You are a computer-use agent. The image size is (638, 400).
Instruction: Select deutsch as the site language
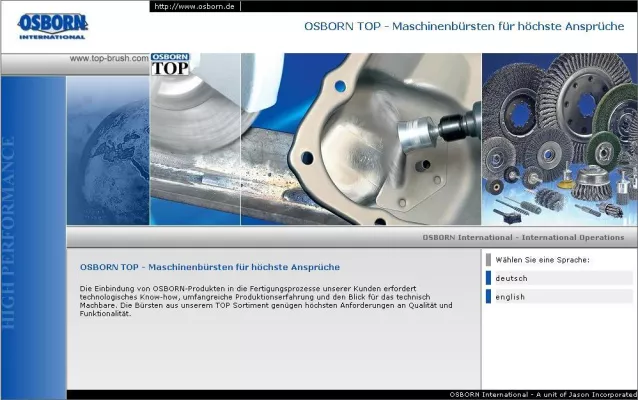click(x=511, y=278)
